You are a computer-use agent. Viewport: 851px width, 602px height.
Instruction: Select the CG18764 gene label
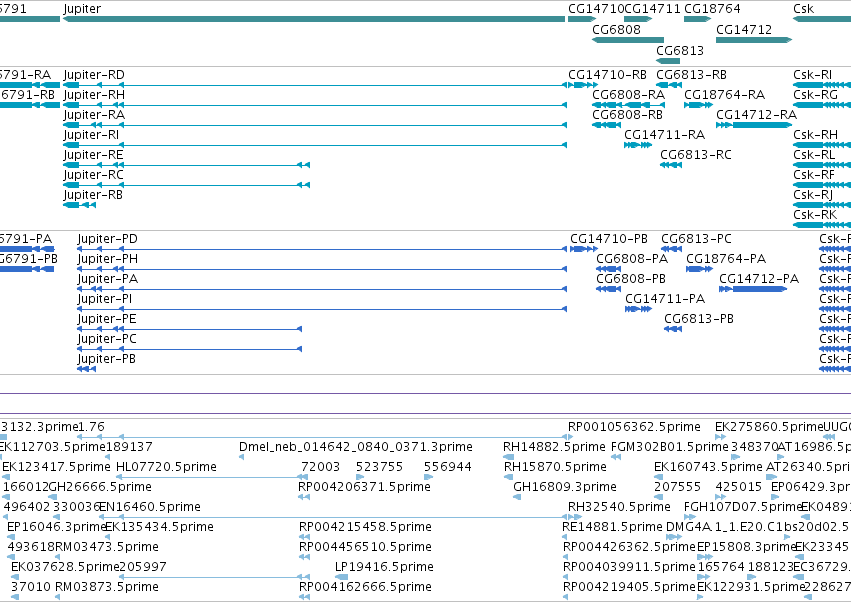(x=712, y=9)
